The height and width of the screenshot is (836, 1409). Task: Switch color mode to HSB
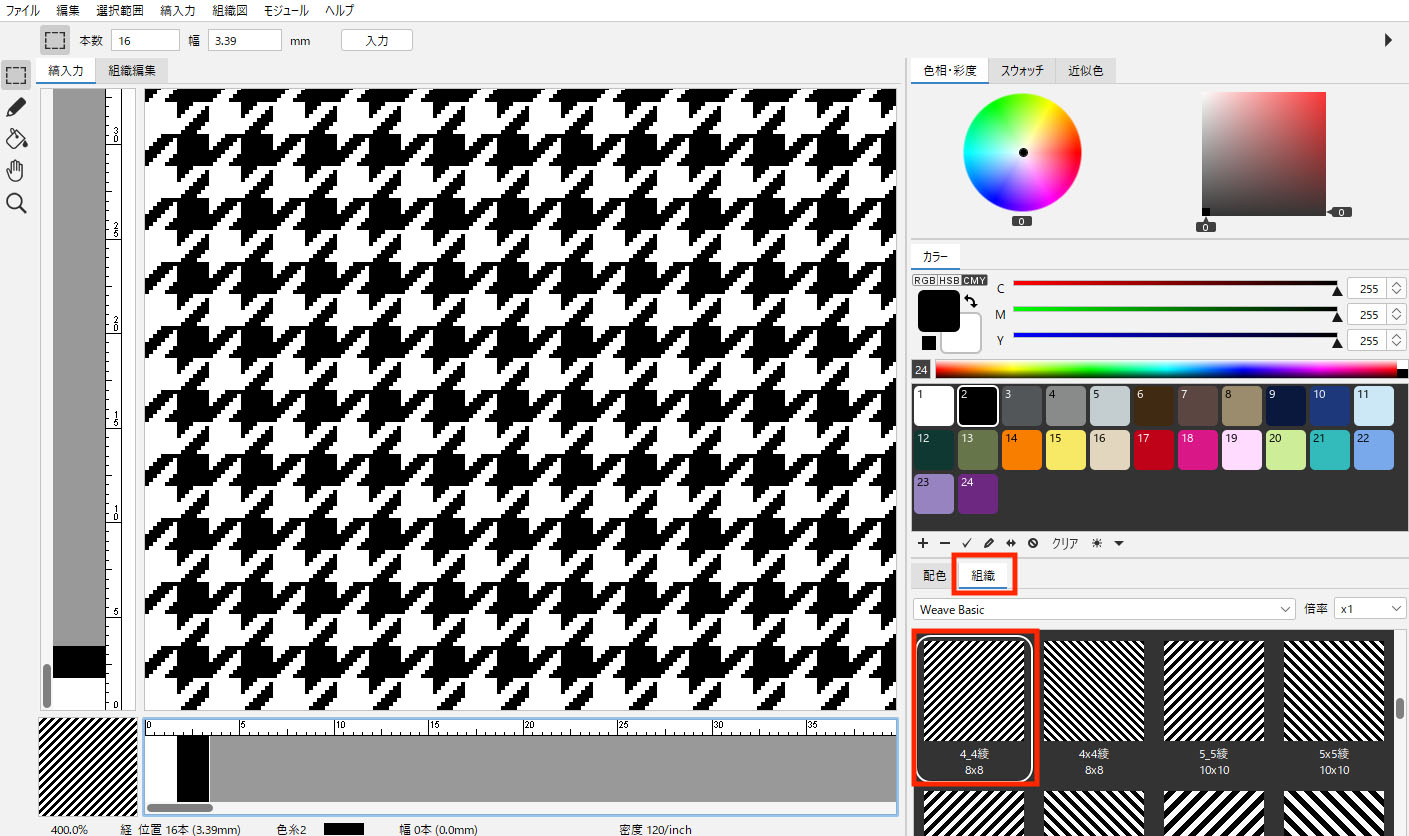tap(949, 281)
